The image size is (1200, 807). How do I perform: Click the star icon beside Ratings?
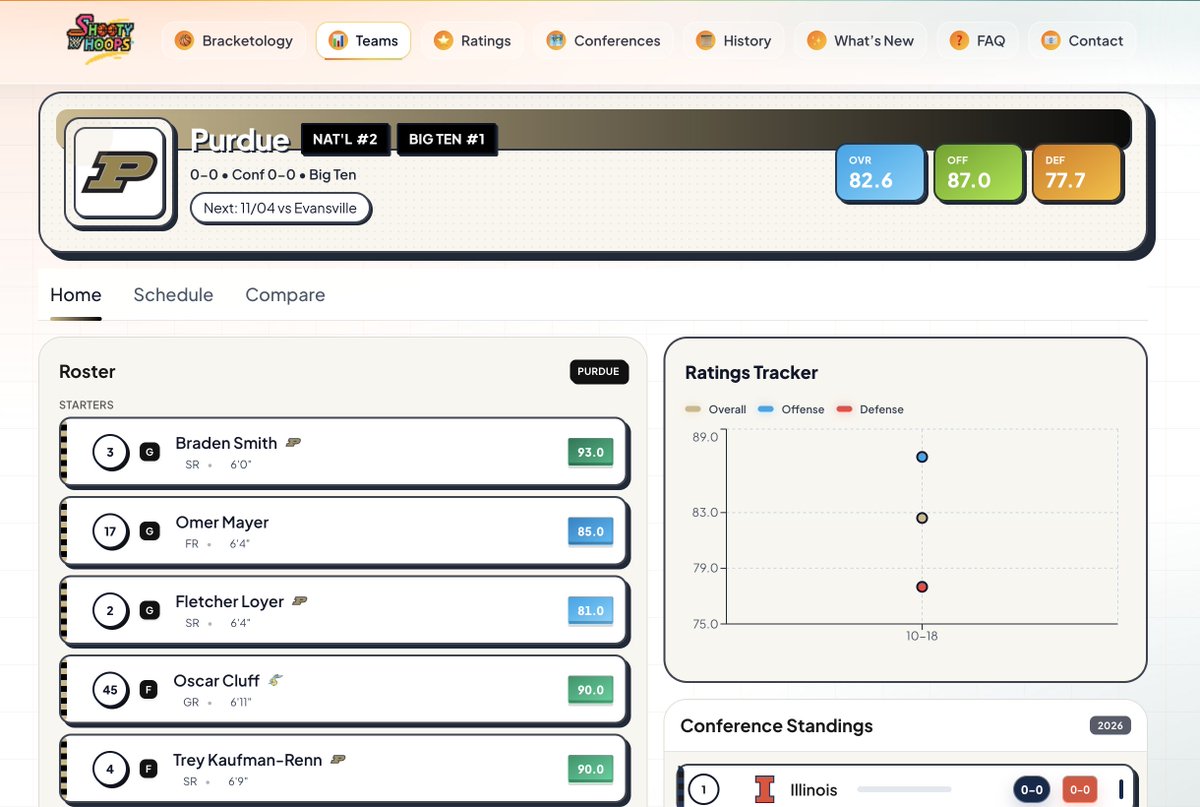click(x=443, y=41)
